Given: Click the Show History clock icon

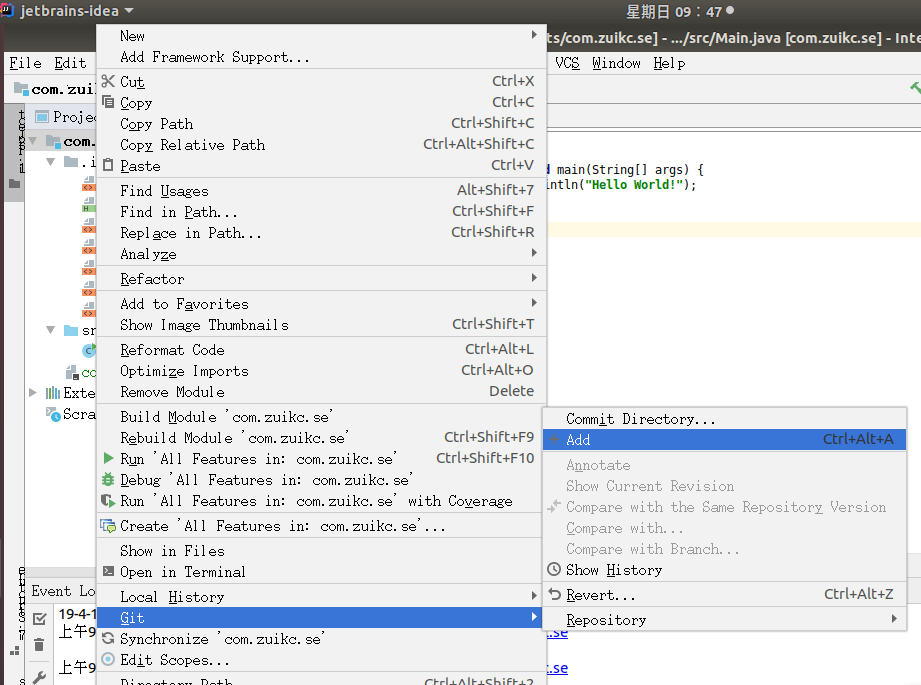Looking at the screenshot, I should tap(553, 569).
